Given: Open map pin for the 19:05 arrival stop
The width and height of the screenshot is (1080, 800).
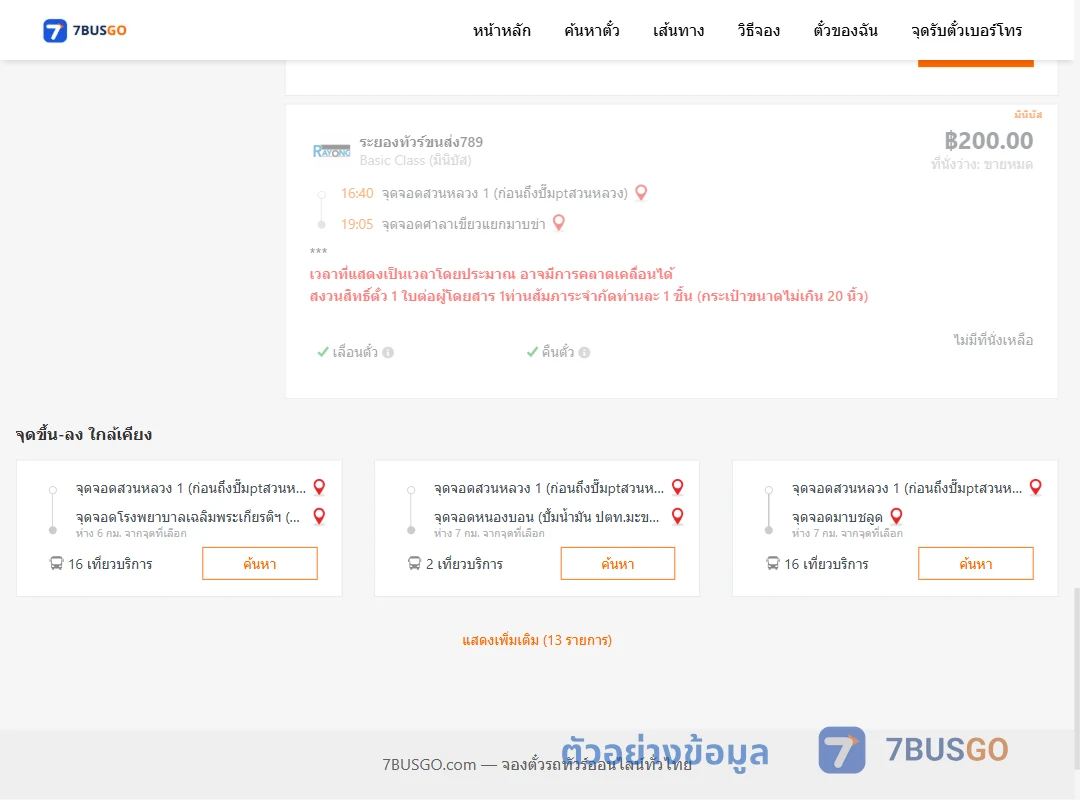Looking at the screenshot, I should pyautogui.click(x=559, y=223).
